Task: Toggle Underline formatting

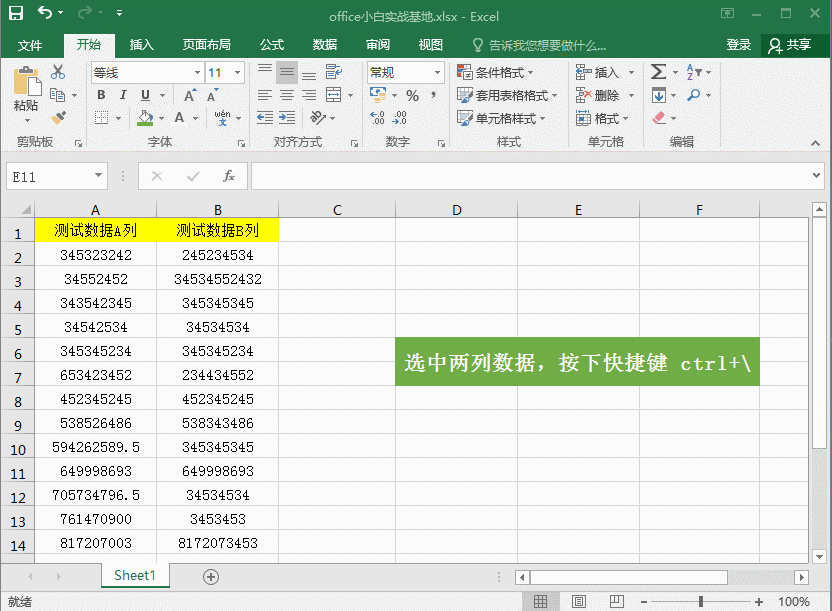Action: (145, 95)
